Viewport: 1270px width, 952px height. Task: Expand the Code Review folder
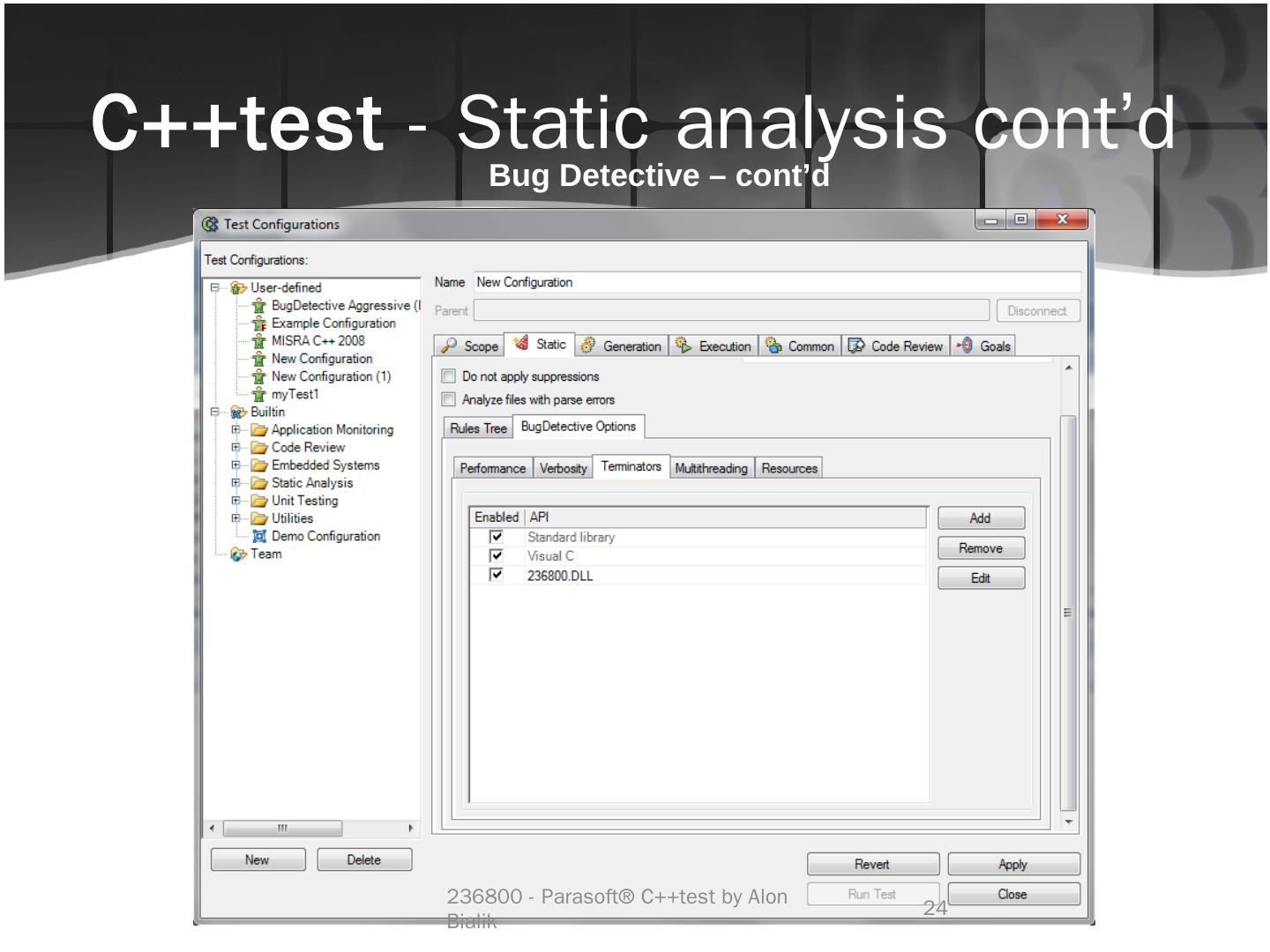(x=236, y=448)
